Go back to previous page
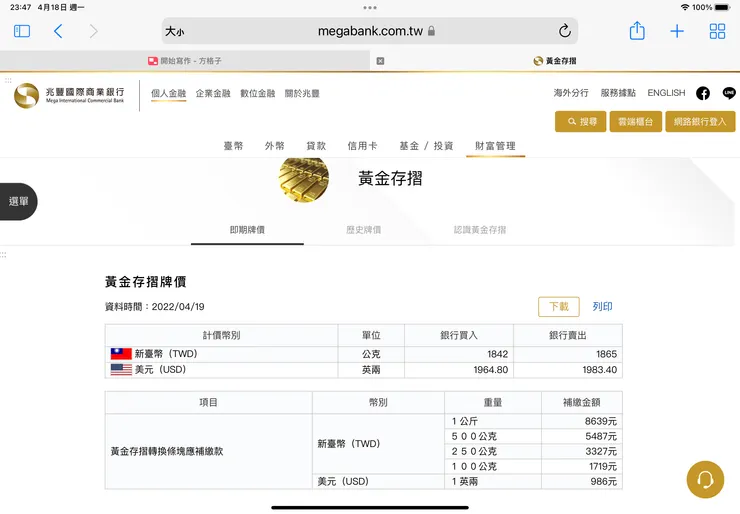This screenshot has width=740, height=514. click(x=58, y=31)
